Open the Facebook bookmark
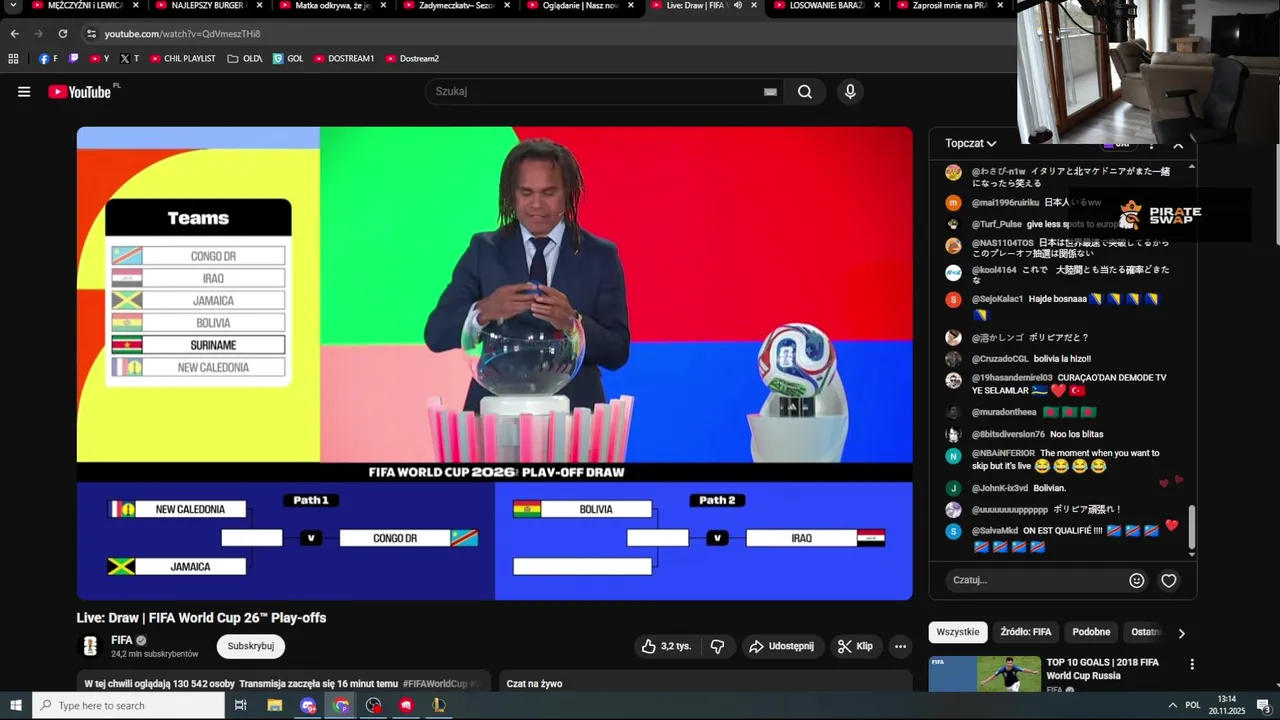This screenshot has height=720, width=1280. (48, 58)
